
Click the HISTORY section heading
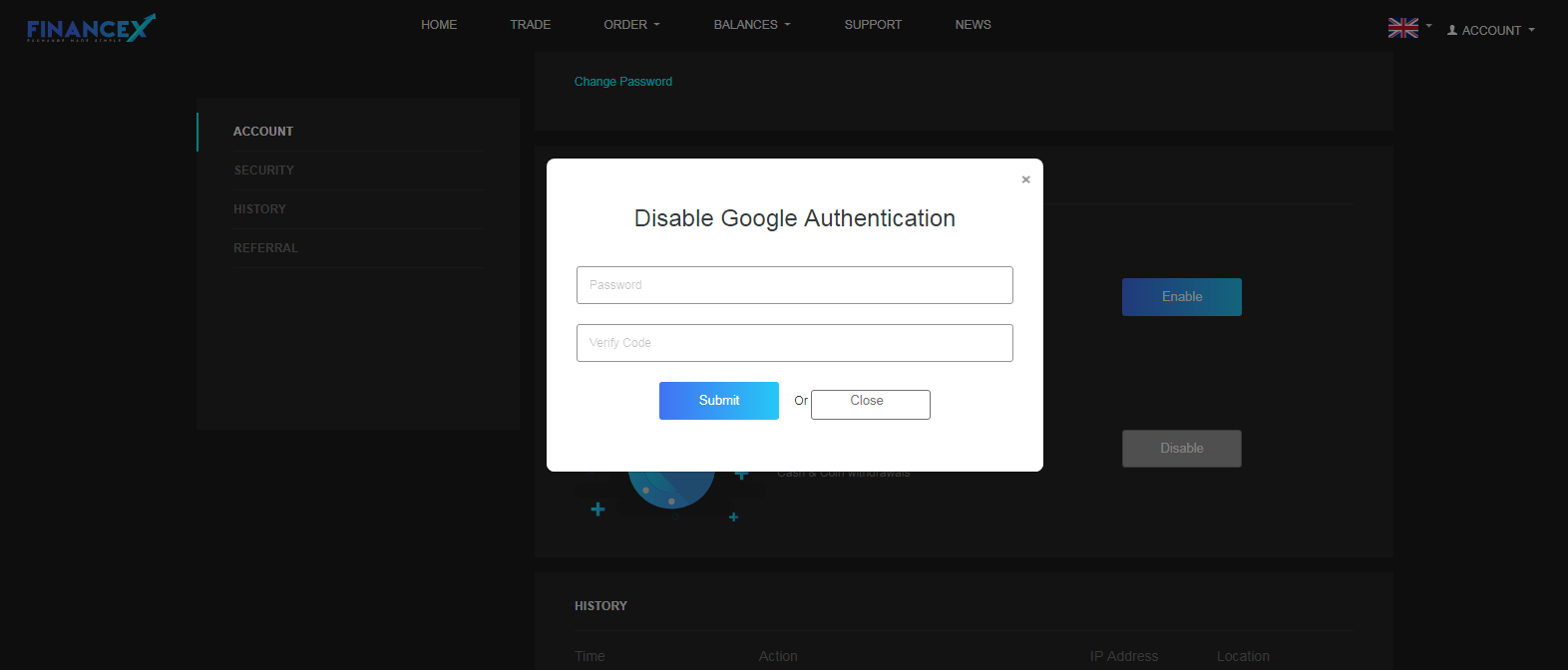[600, 606]
